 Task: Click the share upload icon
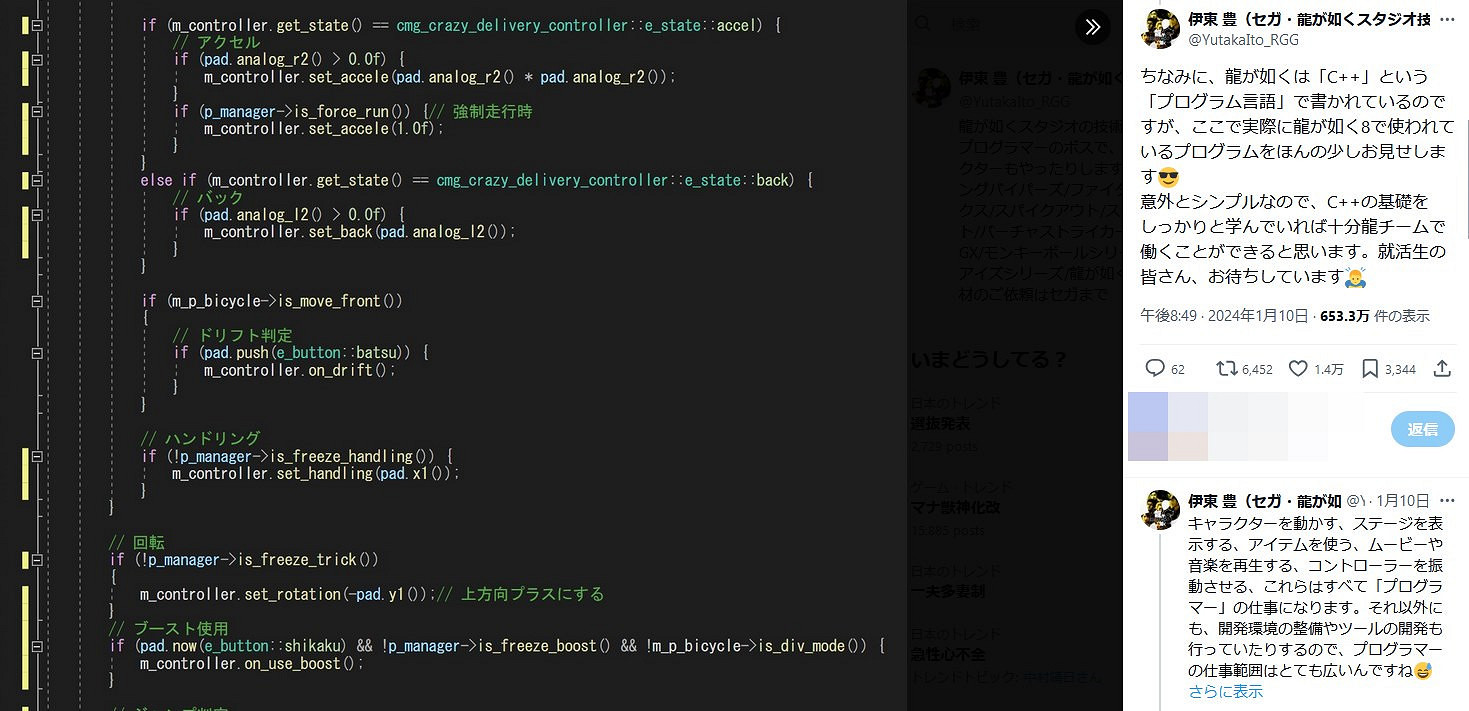[x=1442, y=369]
